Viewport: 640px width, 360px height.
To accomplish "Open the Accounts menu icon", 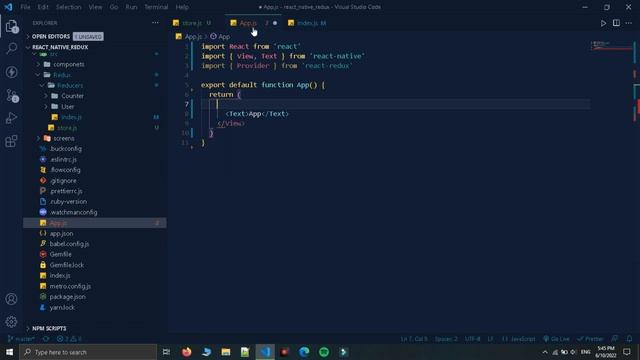I will (11, 299).
